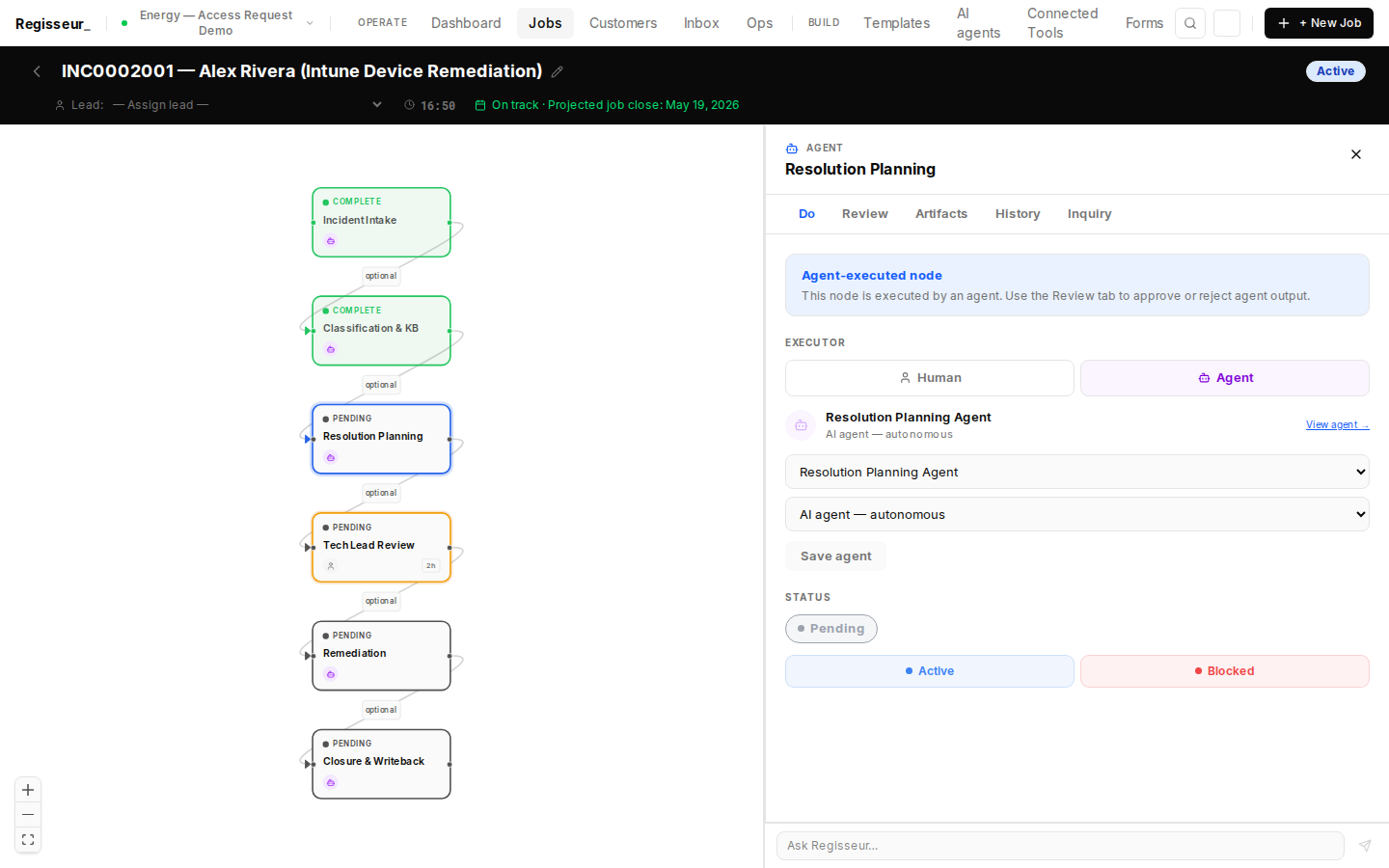Fit workflow to screen icon
Viewport: 1389px width, 868px height.
[x=28, y=840]
